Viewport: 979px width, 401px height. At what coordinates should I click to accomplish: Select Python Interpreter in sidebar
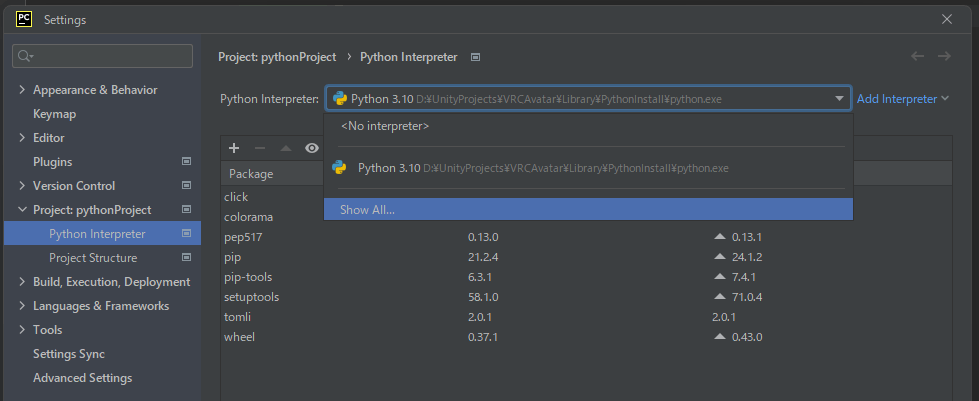click(x=102, y=234)
